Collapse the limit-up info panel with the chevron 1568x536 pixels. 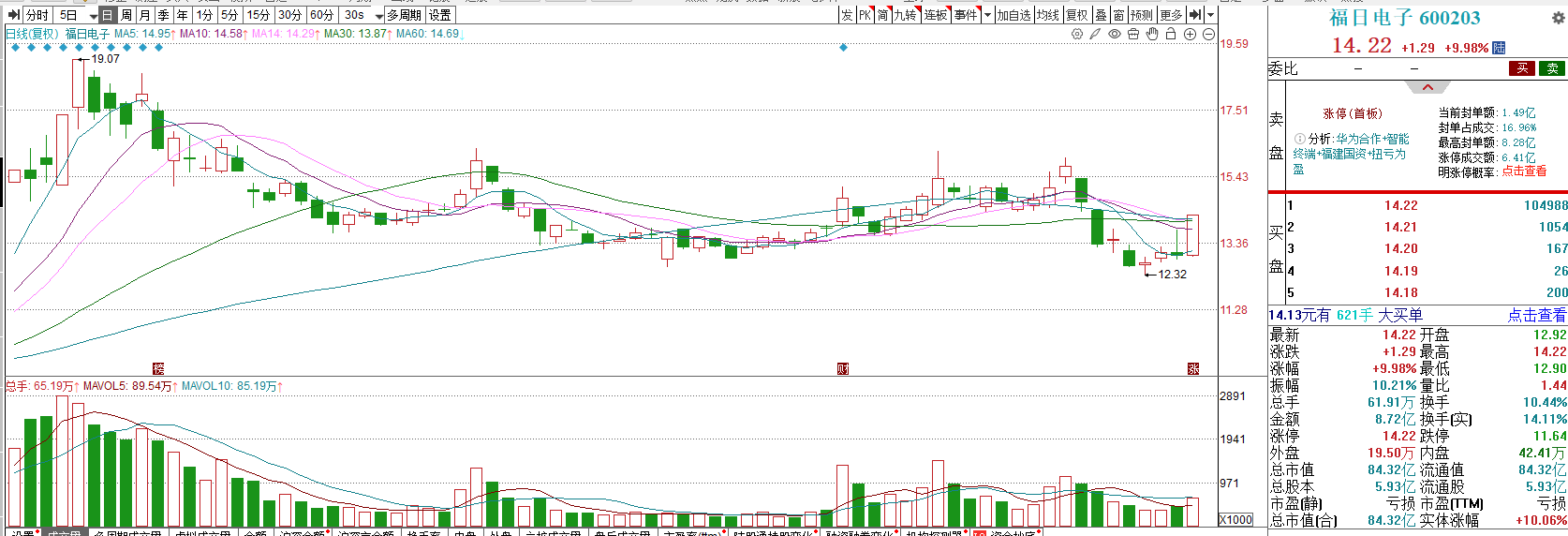1427,87
